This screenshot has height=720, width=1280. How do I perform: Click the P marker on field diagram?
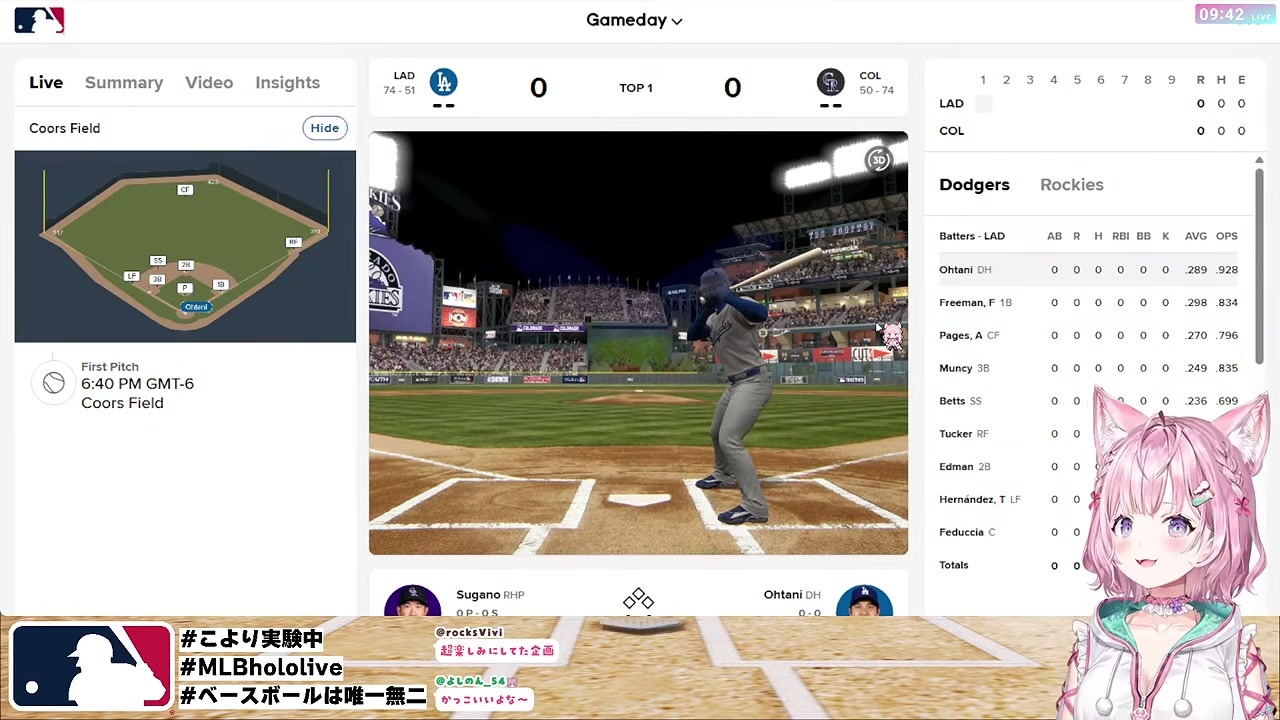[184, 288]
